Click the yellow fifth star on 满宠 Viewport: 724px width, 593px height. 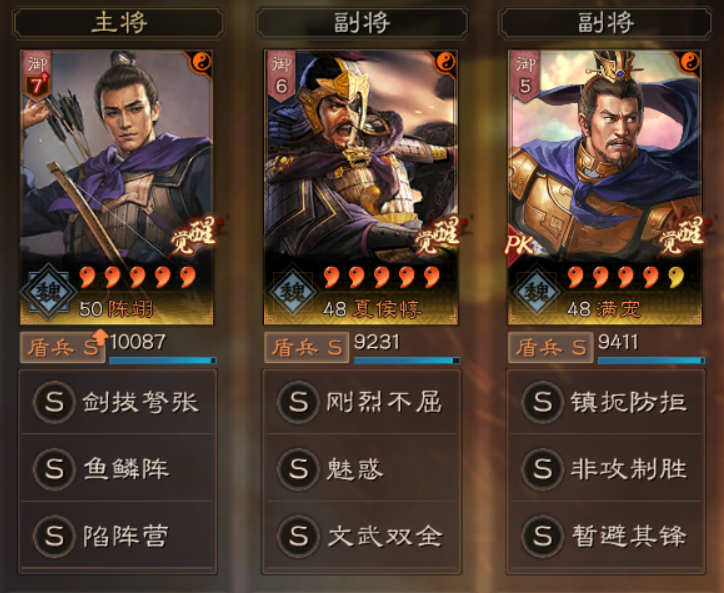(676, 277)
